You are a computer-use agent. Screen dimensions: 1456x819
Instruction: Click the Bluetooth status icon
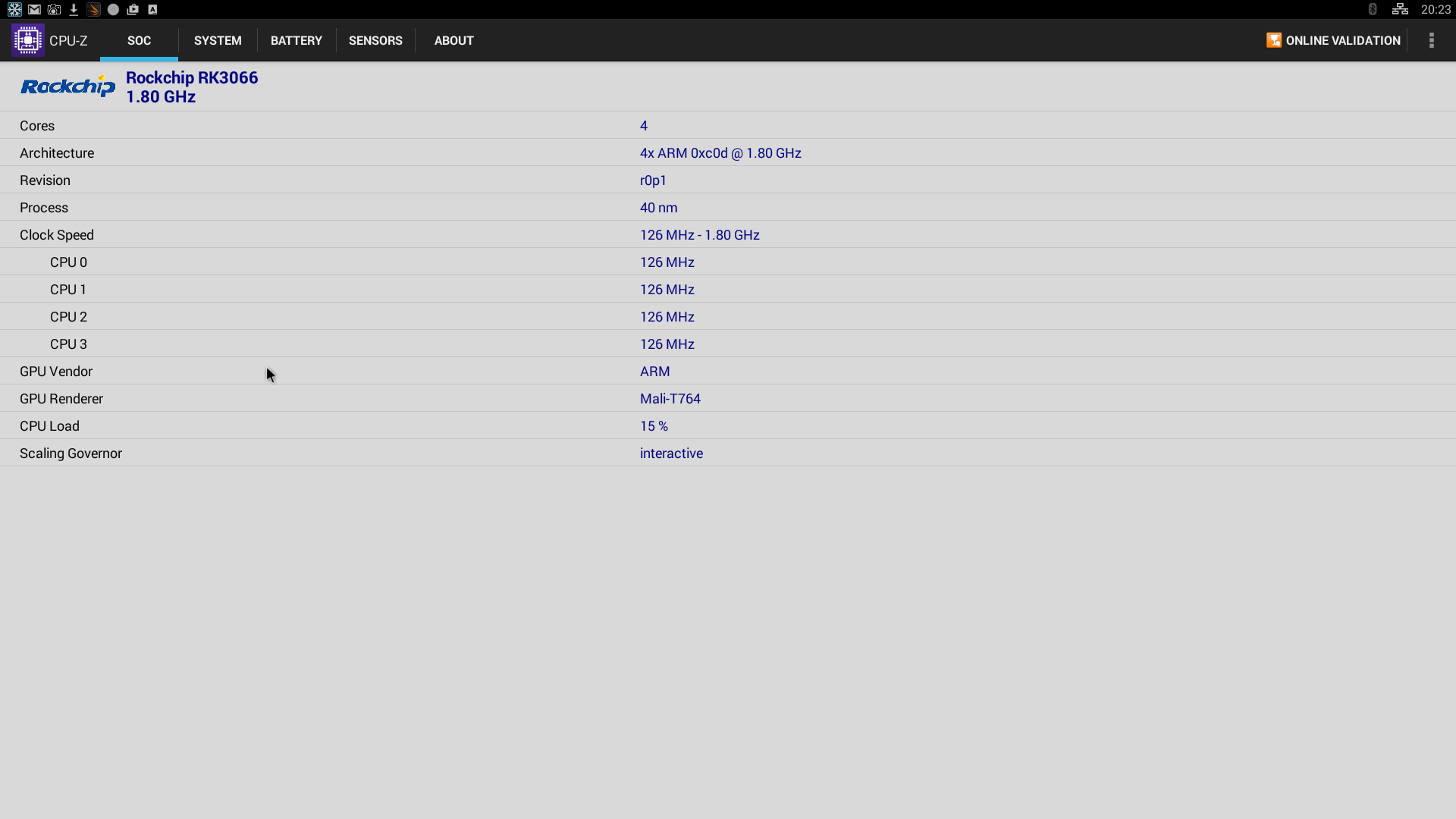point(1373,9)
